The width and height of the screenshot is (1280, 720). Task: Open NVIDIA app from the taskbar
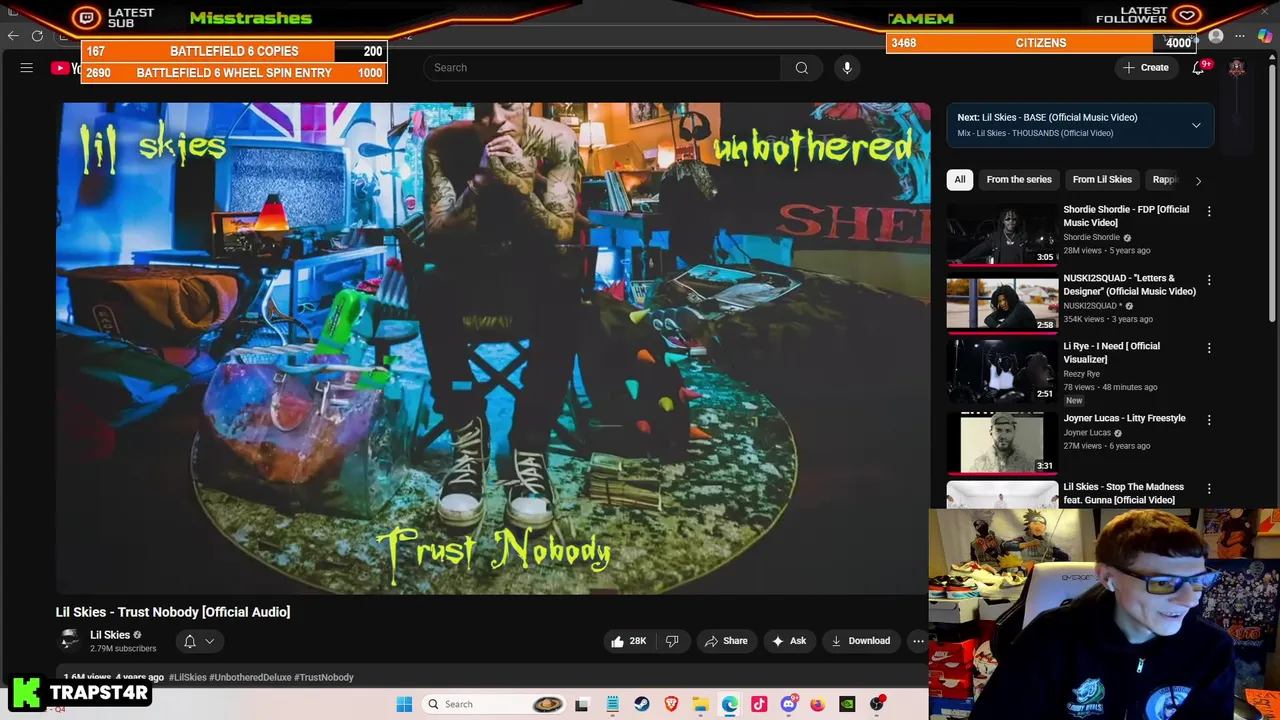[847, 704]
